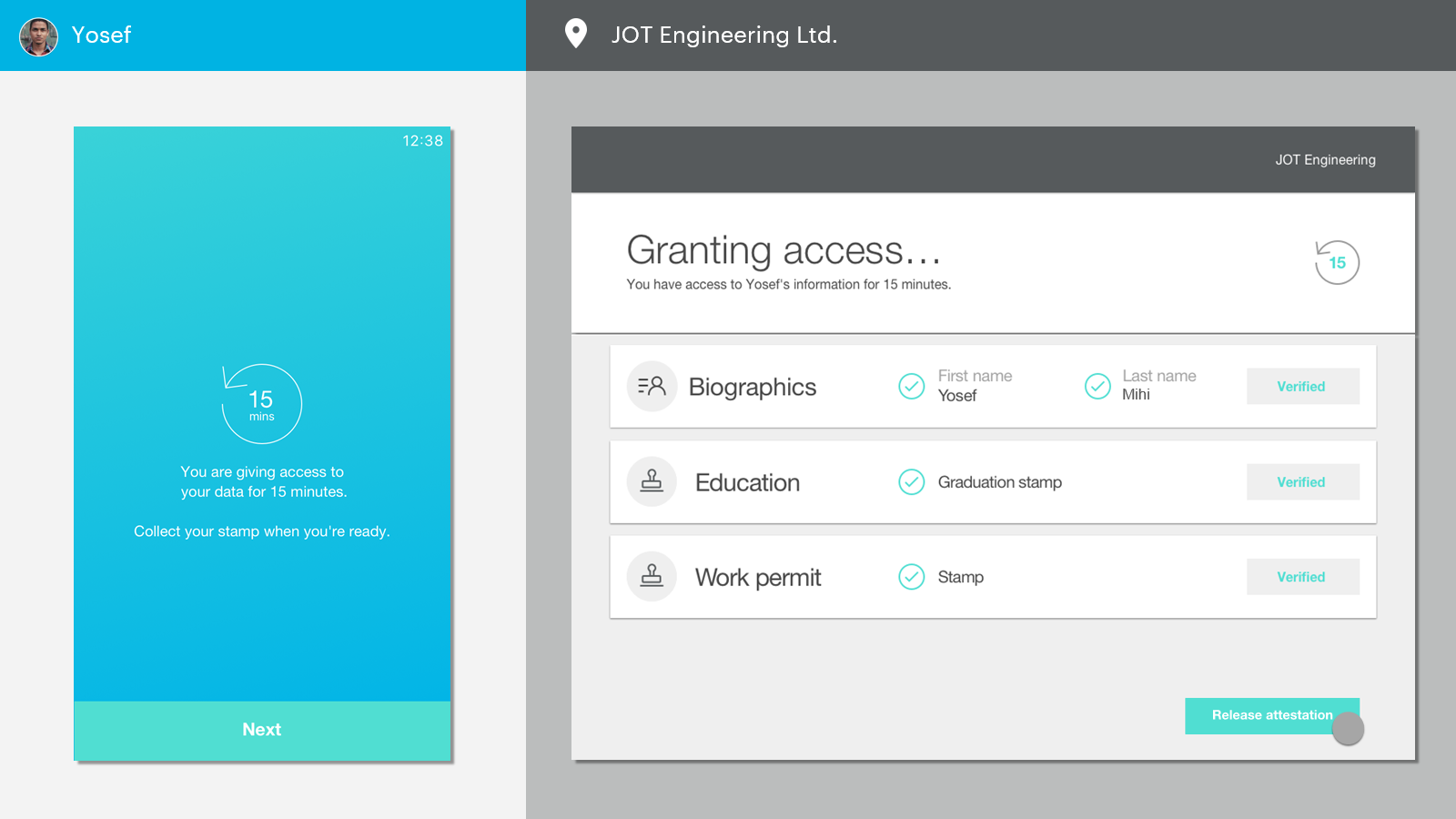Click the Yosef username label
This screenshot has width=1456, height=819.
pos(101,35)
